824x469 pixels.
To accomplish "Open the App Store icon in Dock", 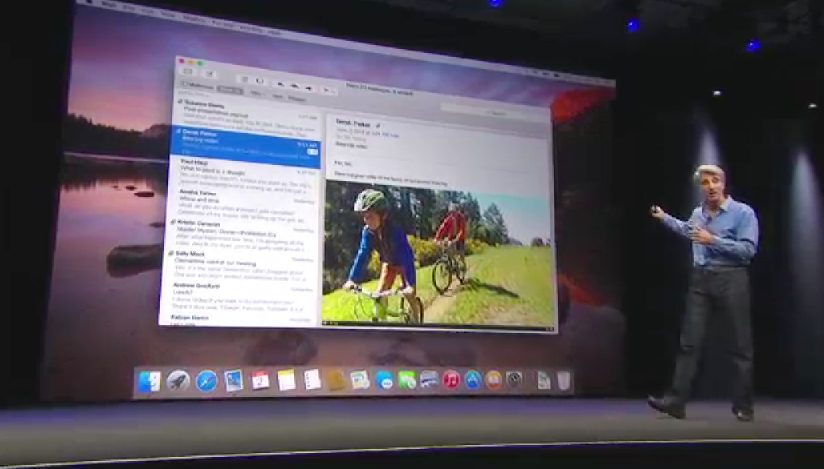I will point(473,381).
